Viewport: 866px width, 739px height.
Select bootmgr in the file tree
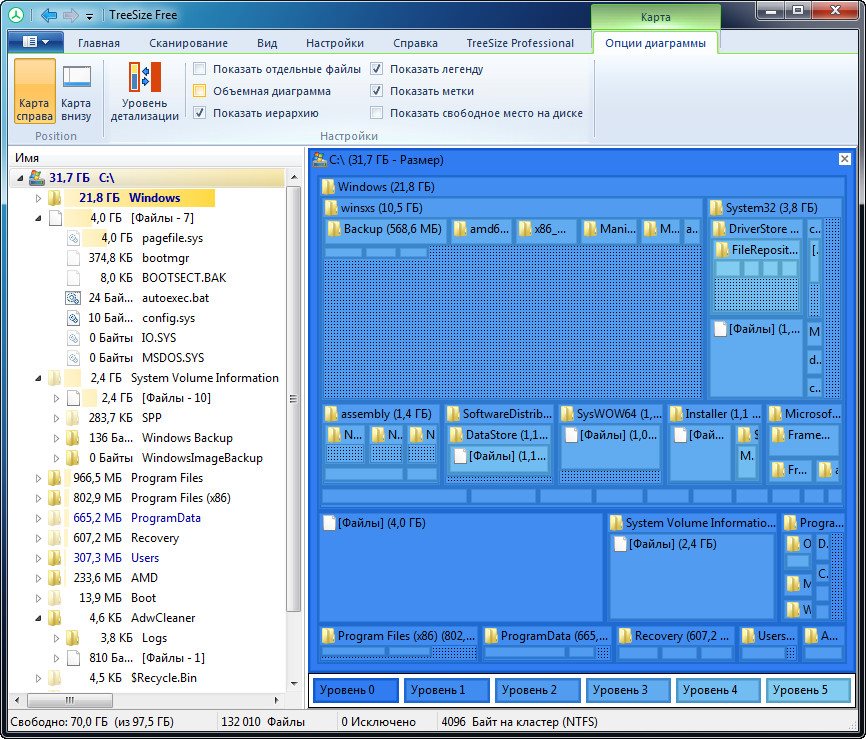(166, 258)
